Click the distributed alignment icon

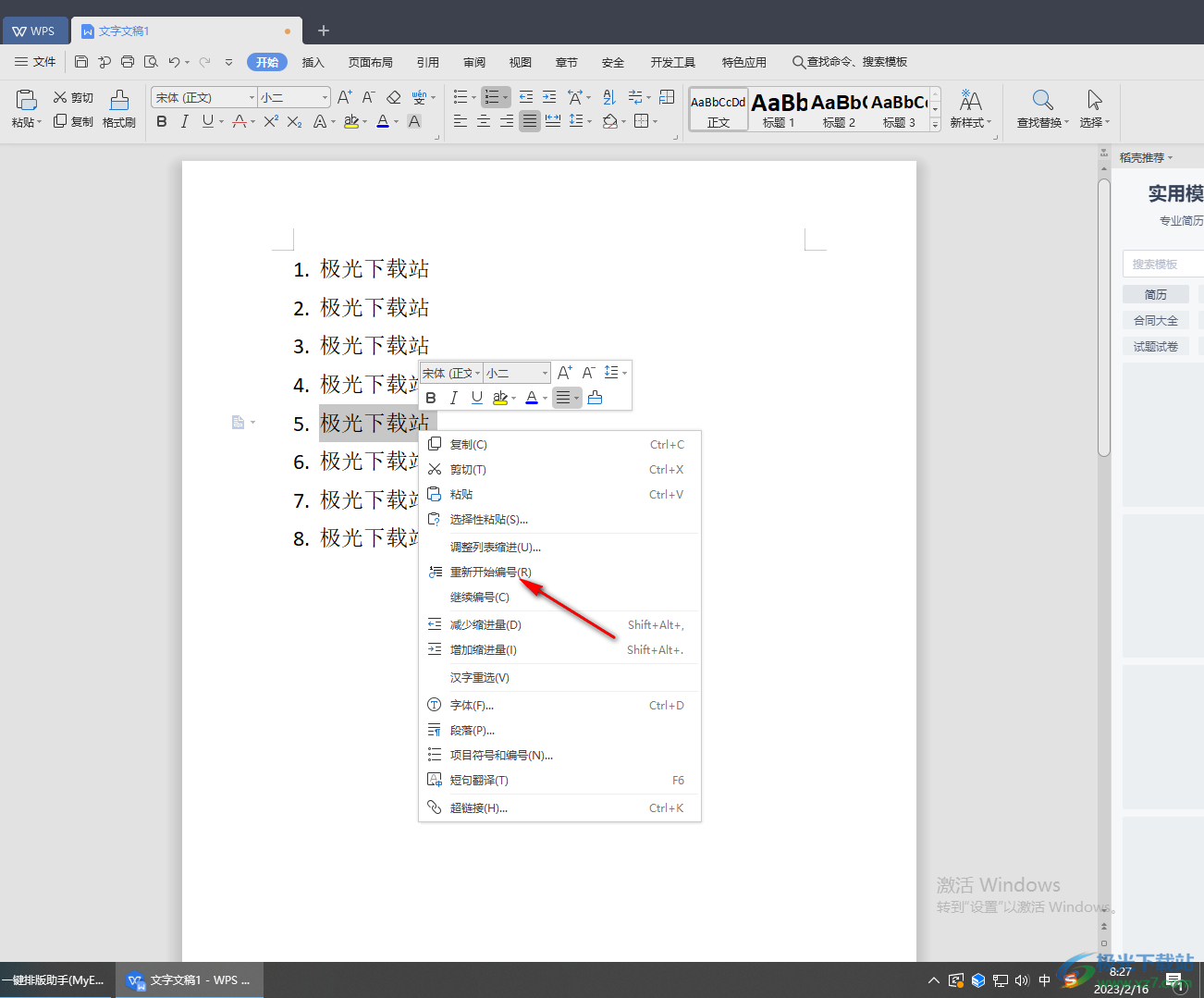tap(553, 121)
